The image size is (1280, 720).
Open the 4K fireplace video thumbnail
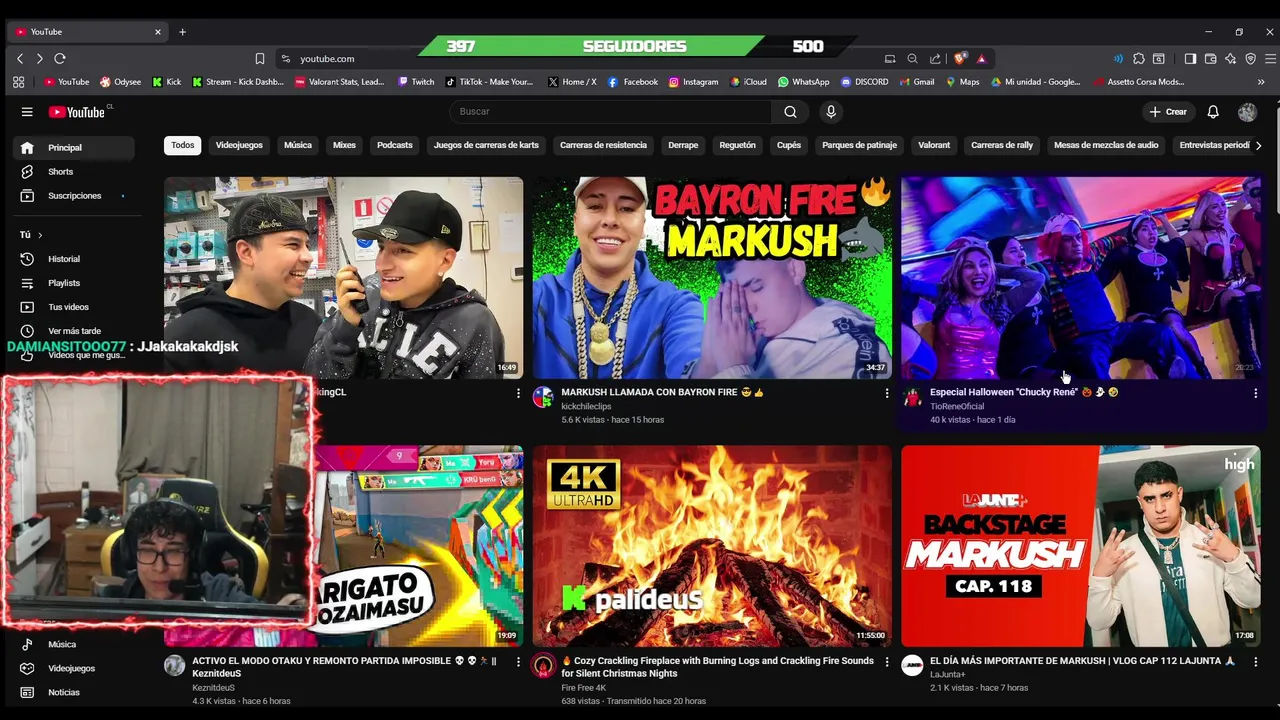[x=712, y=546]
